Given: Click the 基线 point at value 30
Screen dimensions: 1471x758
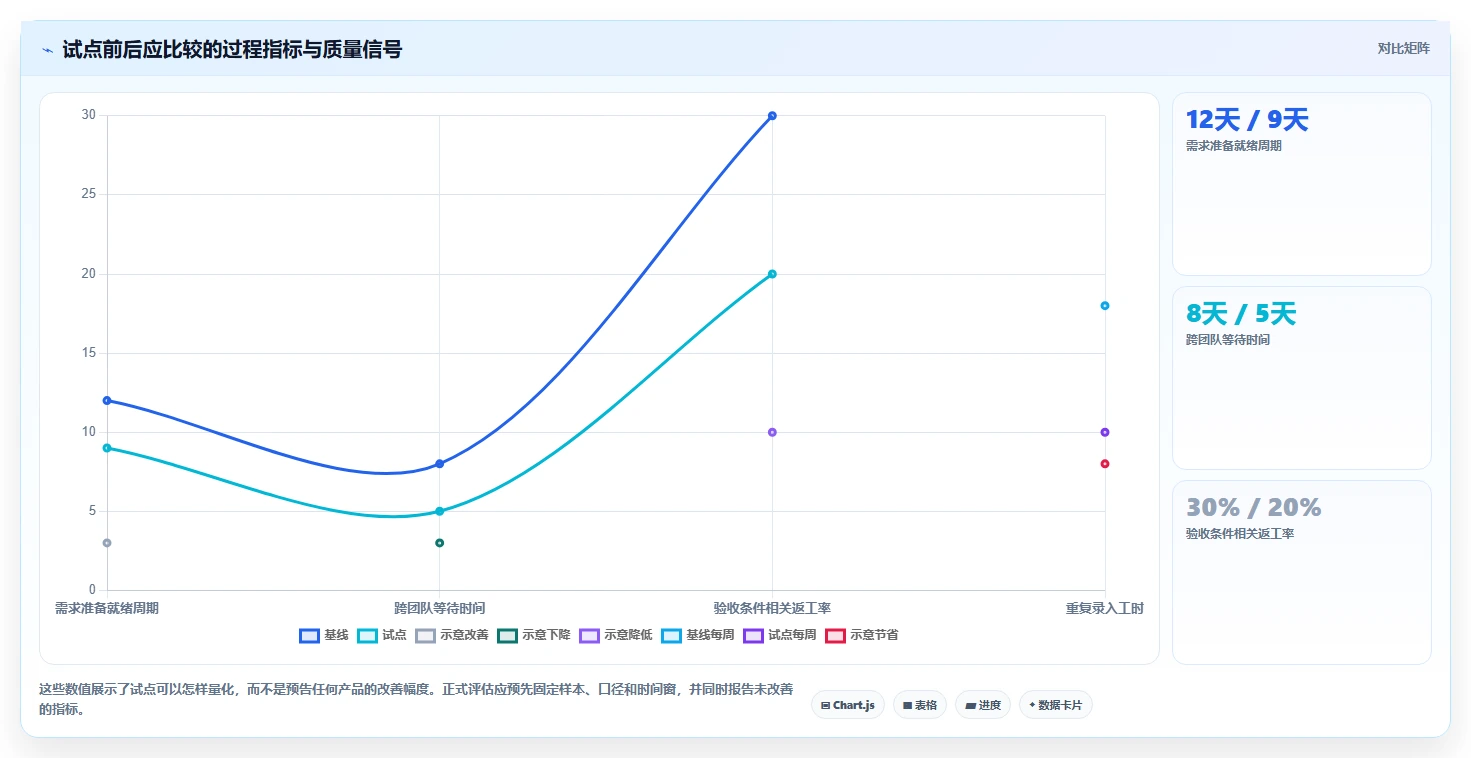Looking at the screenshot, I should coord(772,116).
